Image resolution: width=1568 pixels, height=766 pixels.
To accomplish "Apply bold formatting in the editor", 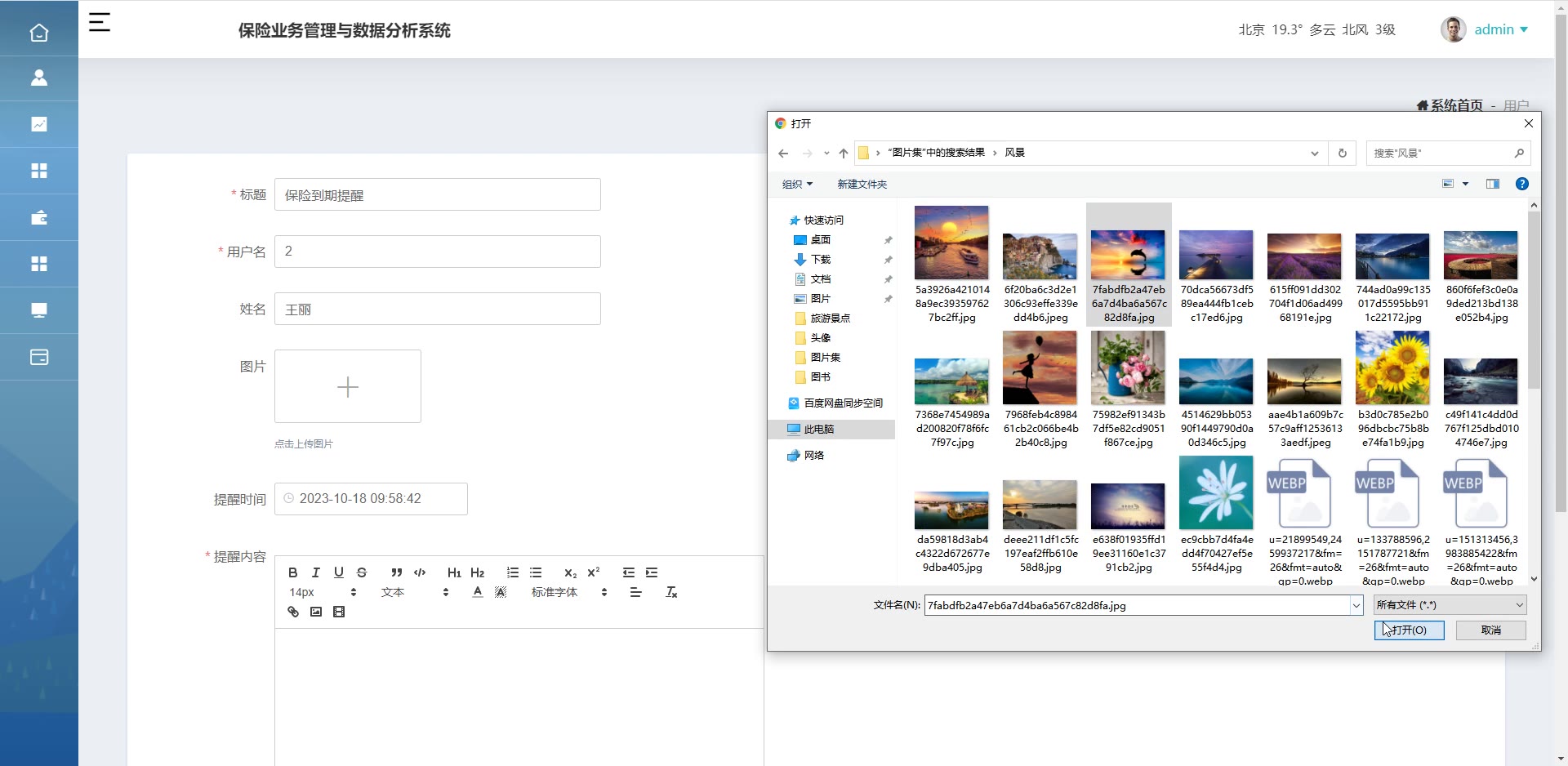I will coord(293,572).
